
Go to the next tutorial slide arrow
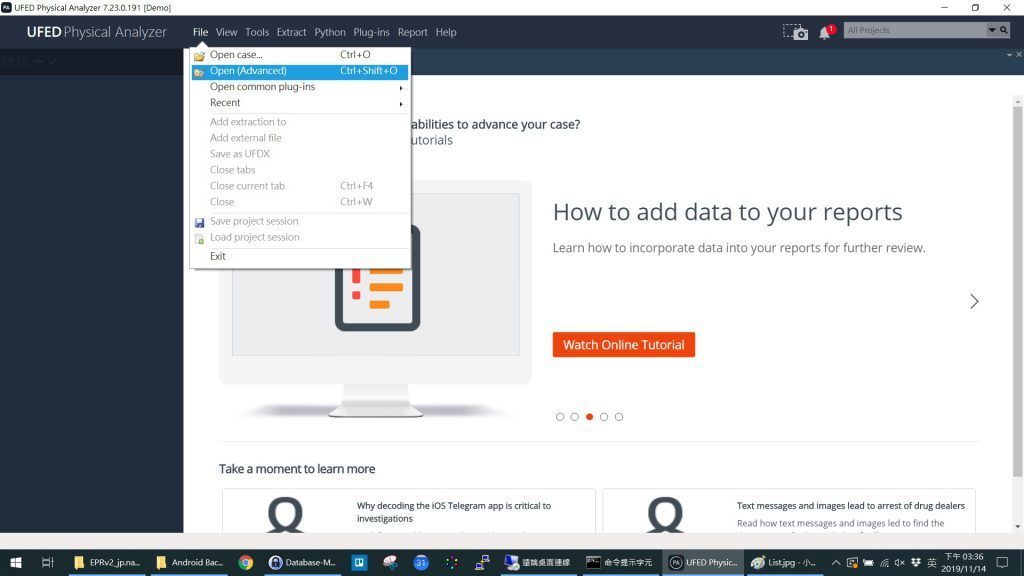pyautogui.click(x=974, y=301)
